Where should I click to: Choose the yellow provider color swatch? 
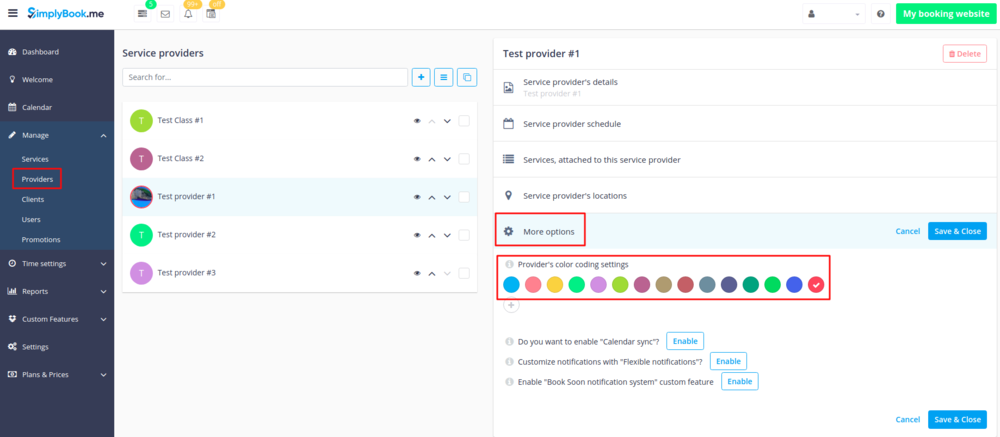554,285
